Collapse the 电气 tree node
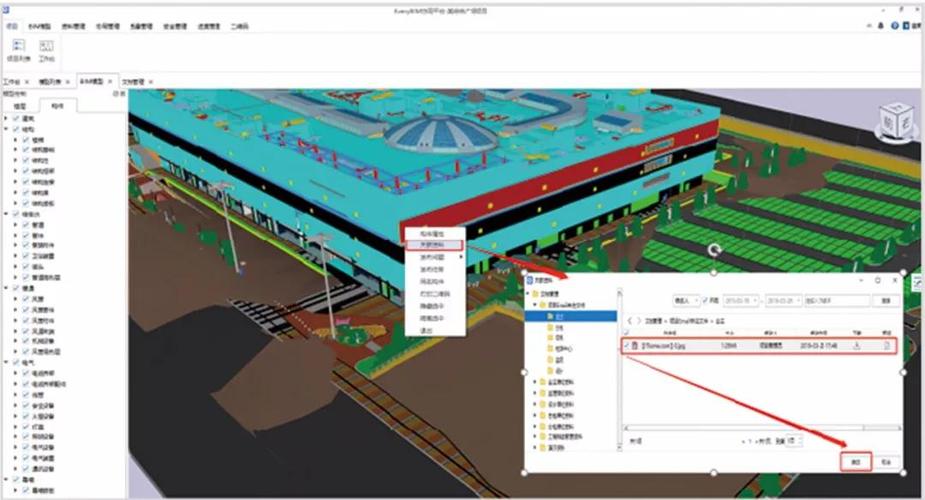The image size is (925, 500). tap(6, 363)
